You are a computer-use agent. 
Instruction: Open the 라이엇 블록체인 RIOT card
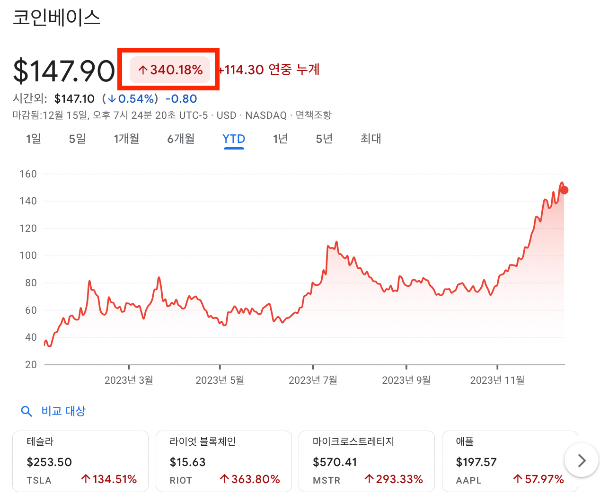click(223, 461)
